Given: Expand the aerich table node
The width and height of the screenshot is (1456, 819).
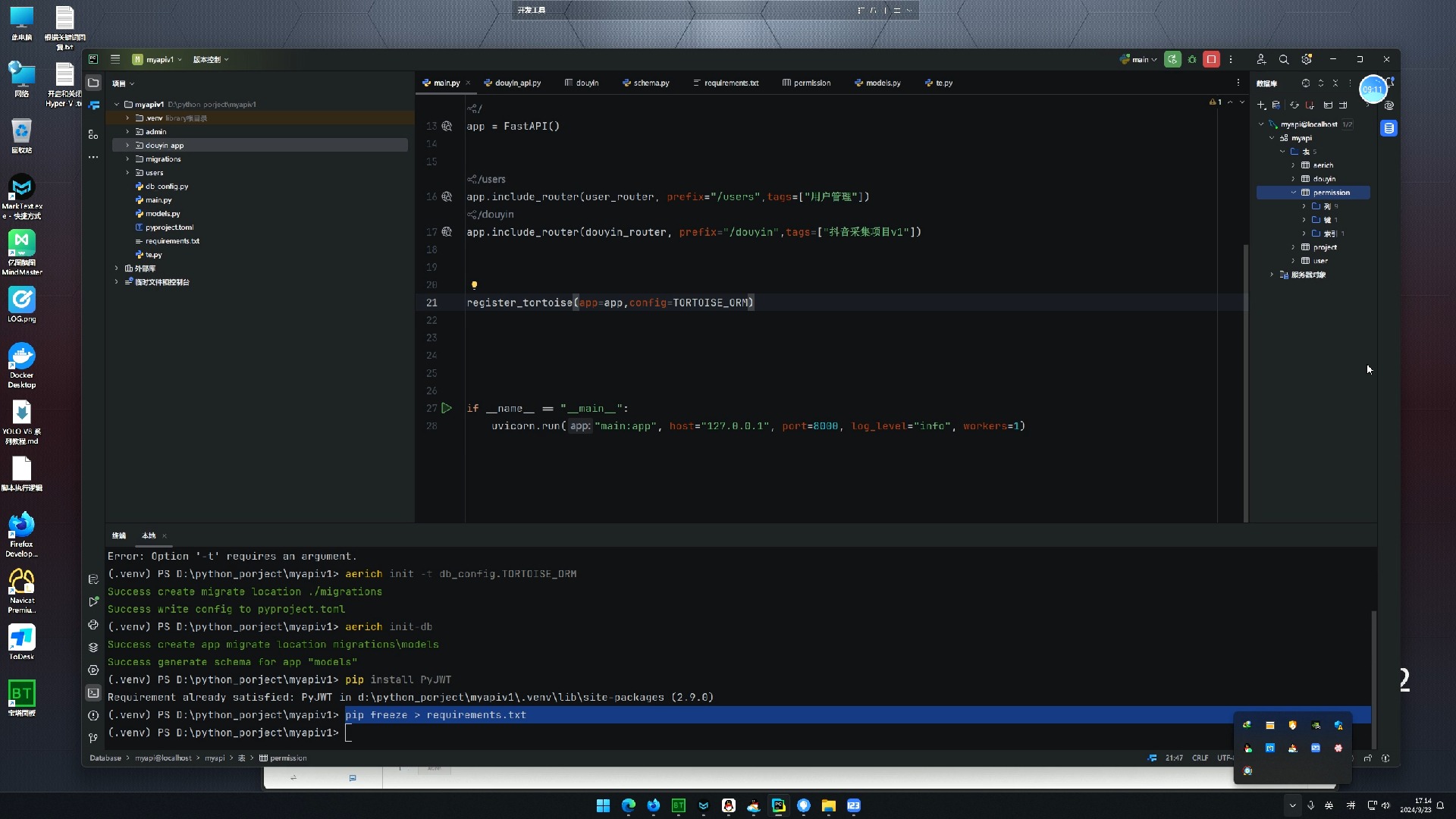Looking at the screenshot, I should [x=1293, y=165].
